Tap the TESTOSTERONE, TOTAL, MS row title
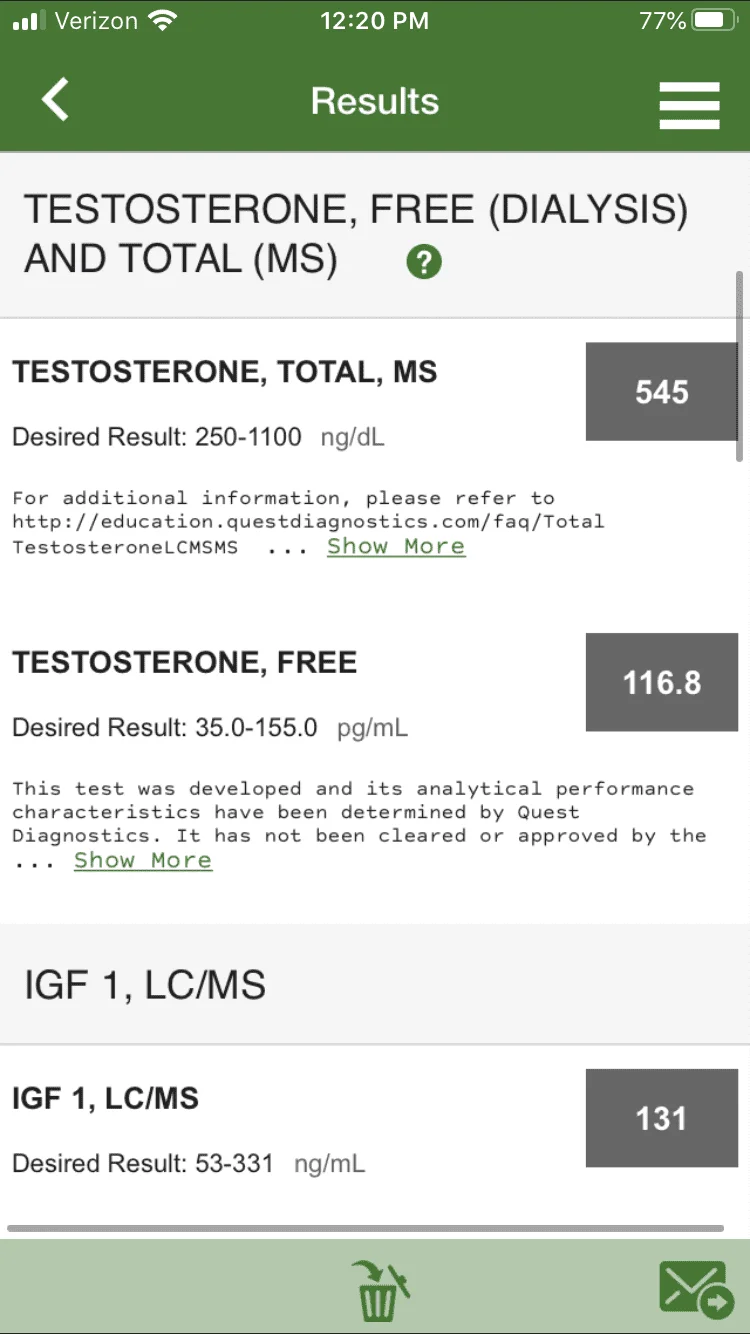The height and width of the screenshot is (1334, 750). point(225,372)
